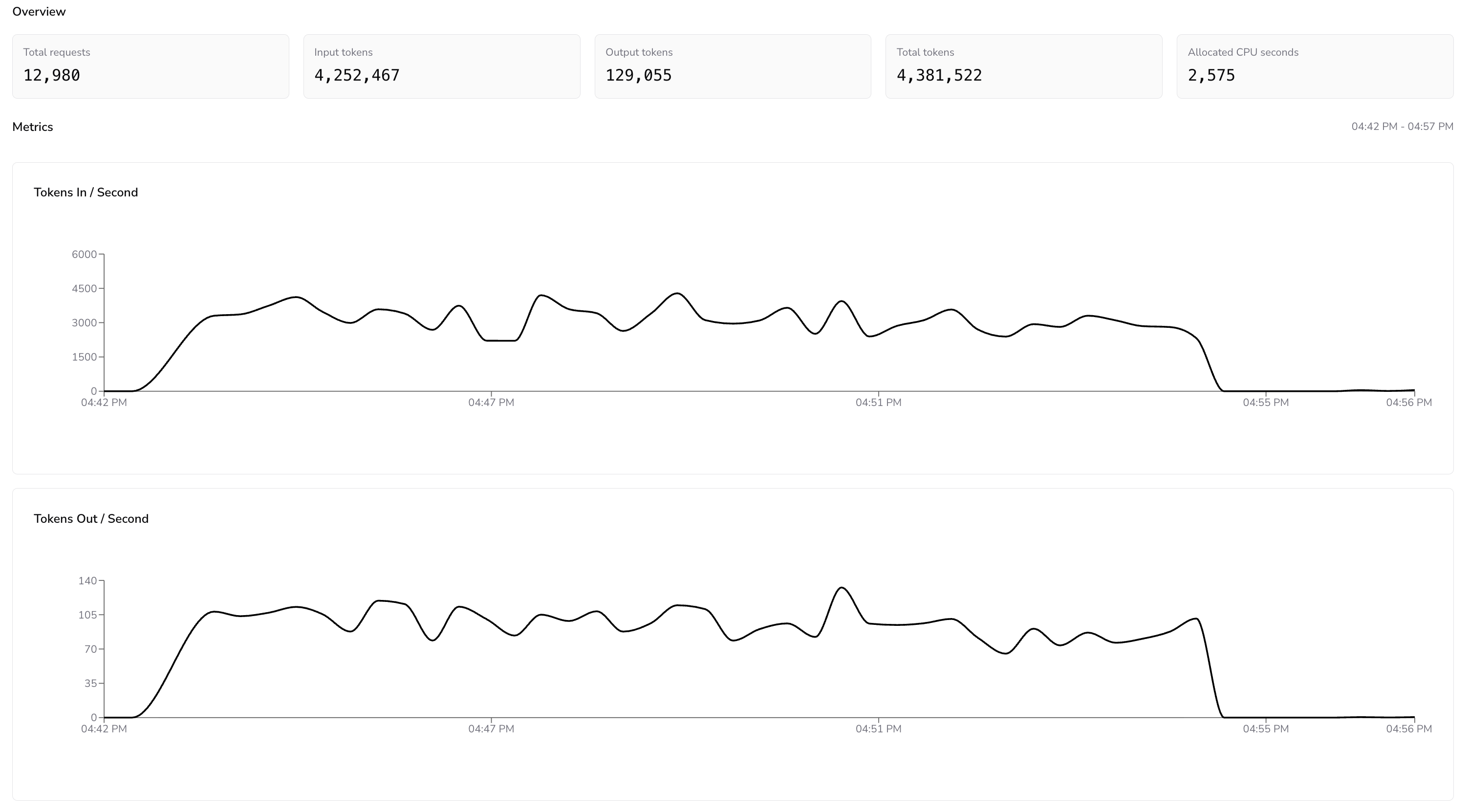Select the 04:51 PM axis label on top chart

[x=878, y=402]
